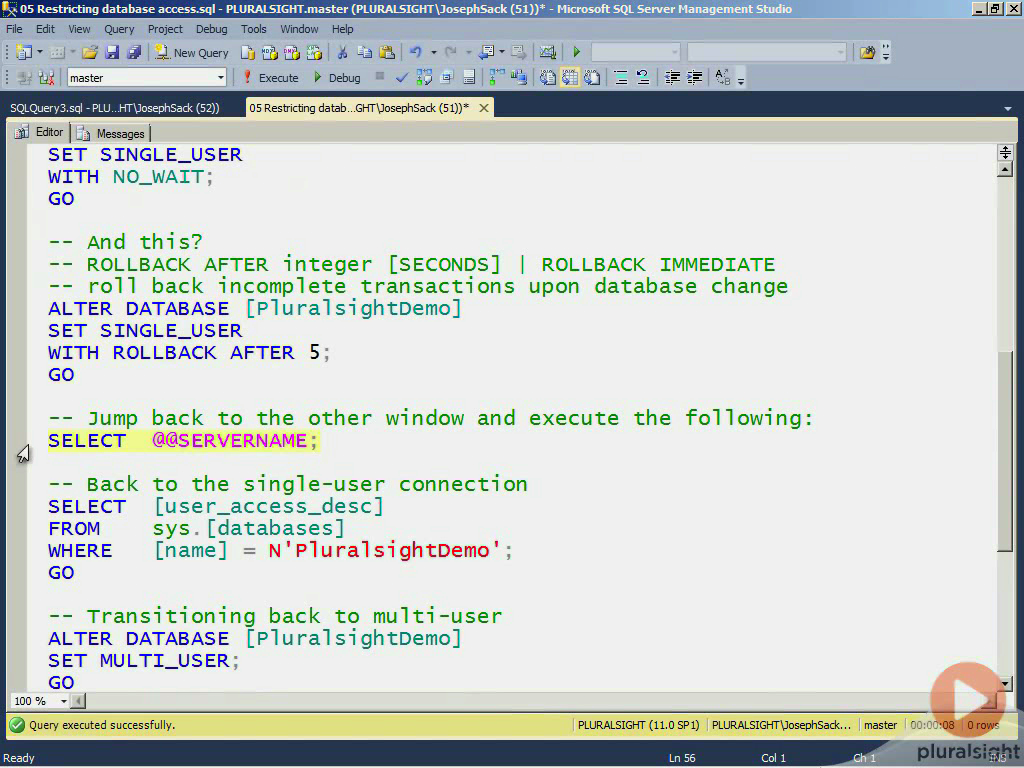Select Results to Text option
The height and width of the screenshot is (768, 1024).
tap(547, 78)
